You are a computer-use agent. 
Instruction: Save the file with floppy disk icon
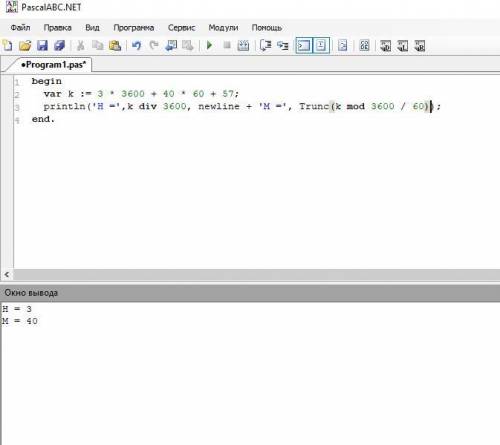42,45
